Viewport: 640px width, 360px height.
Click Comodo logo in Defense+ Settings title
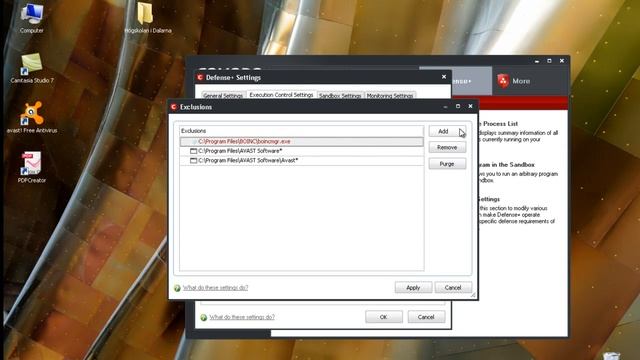[x=200, y=77]
